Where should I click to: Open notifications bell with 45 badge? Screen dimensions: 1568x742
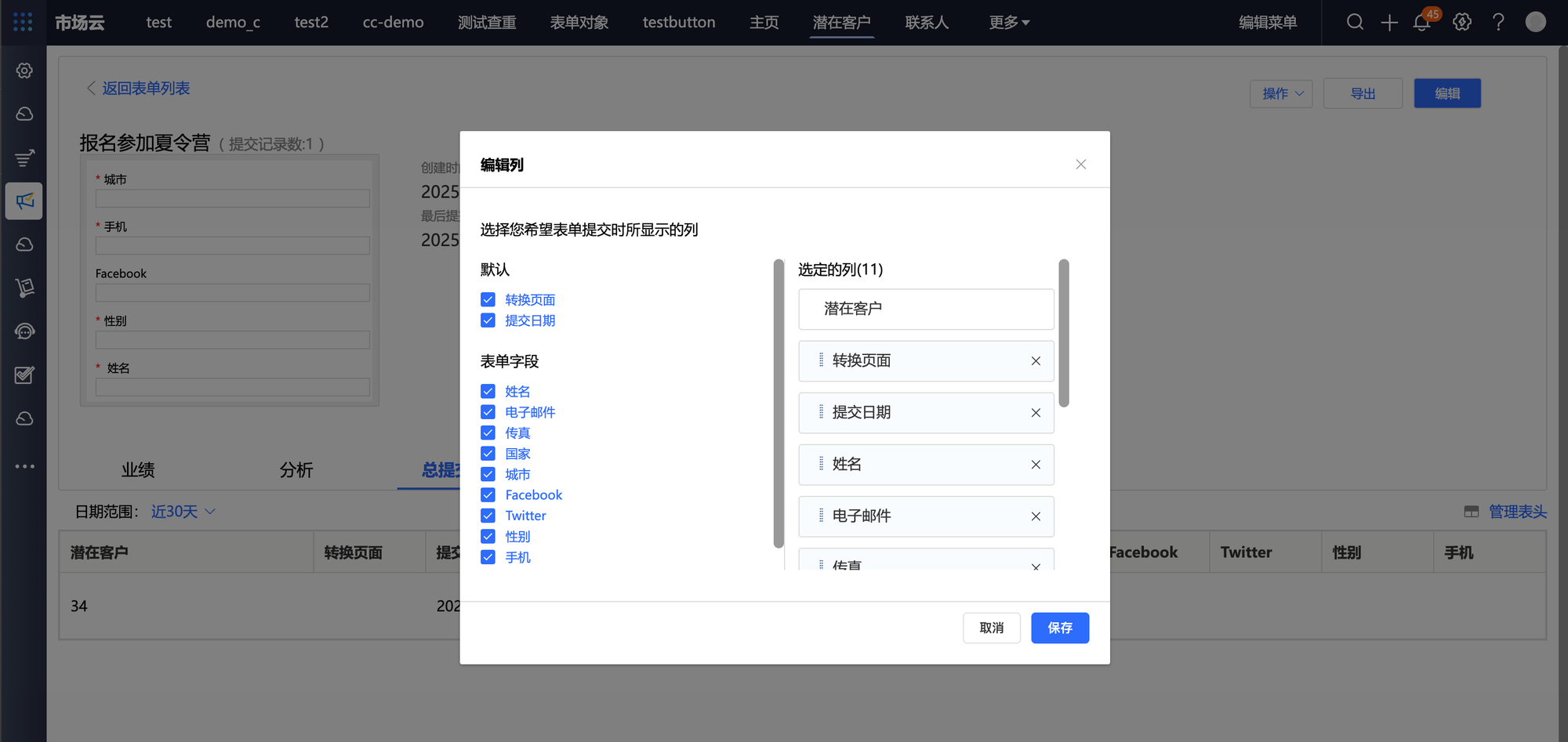[x=1422, y=22]
